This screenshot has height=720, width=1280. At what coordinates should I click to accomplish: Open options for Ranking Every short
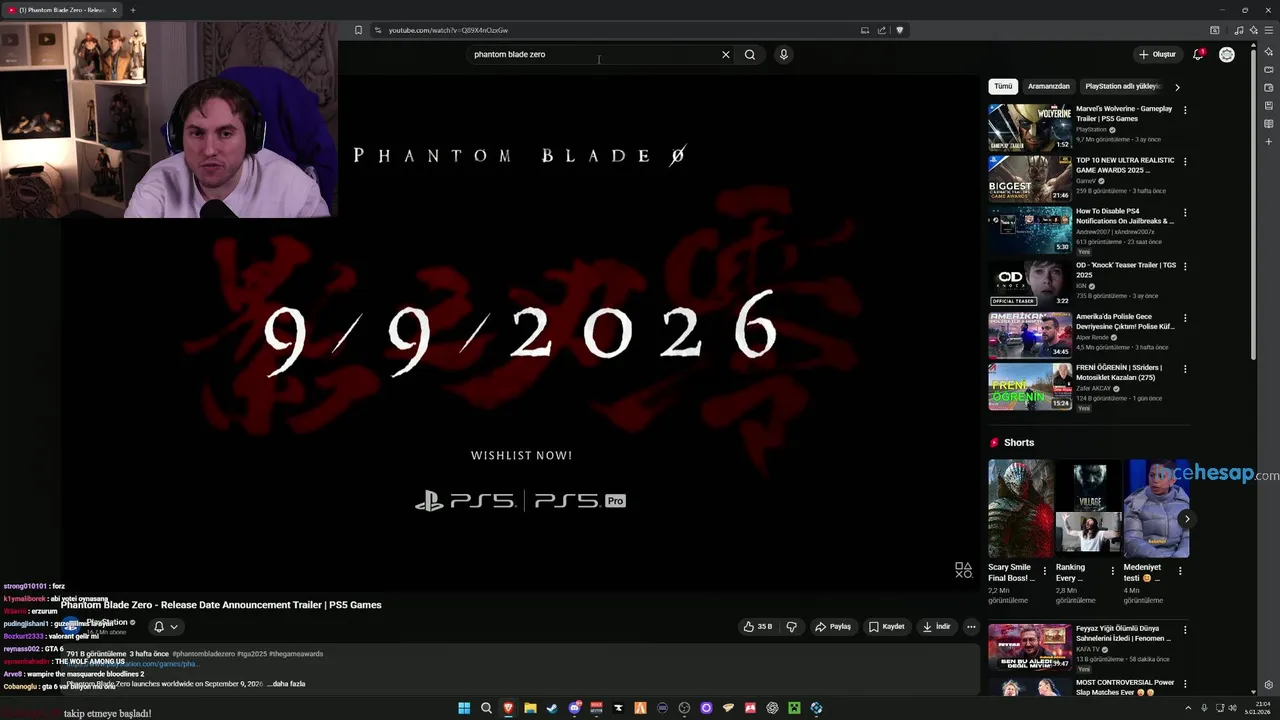(1112, 571)
